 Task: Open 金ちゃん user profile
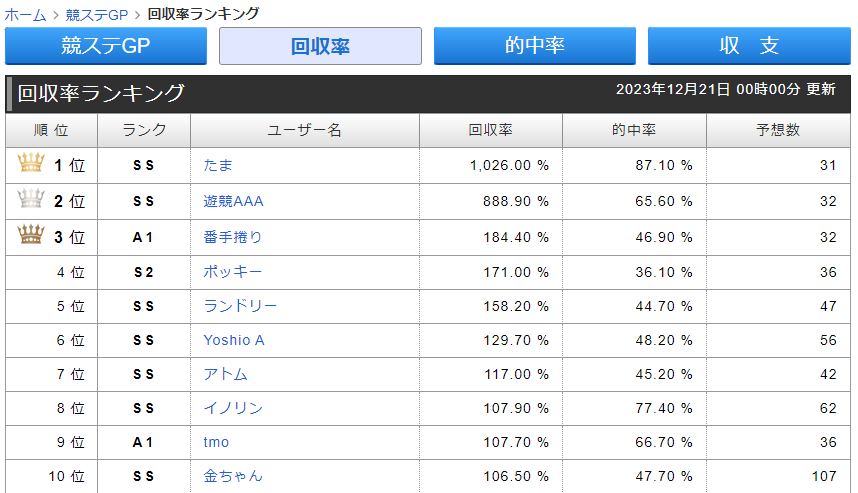click(x=233, y=476)
